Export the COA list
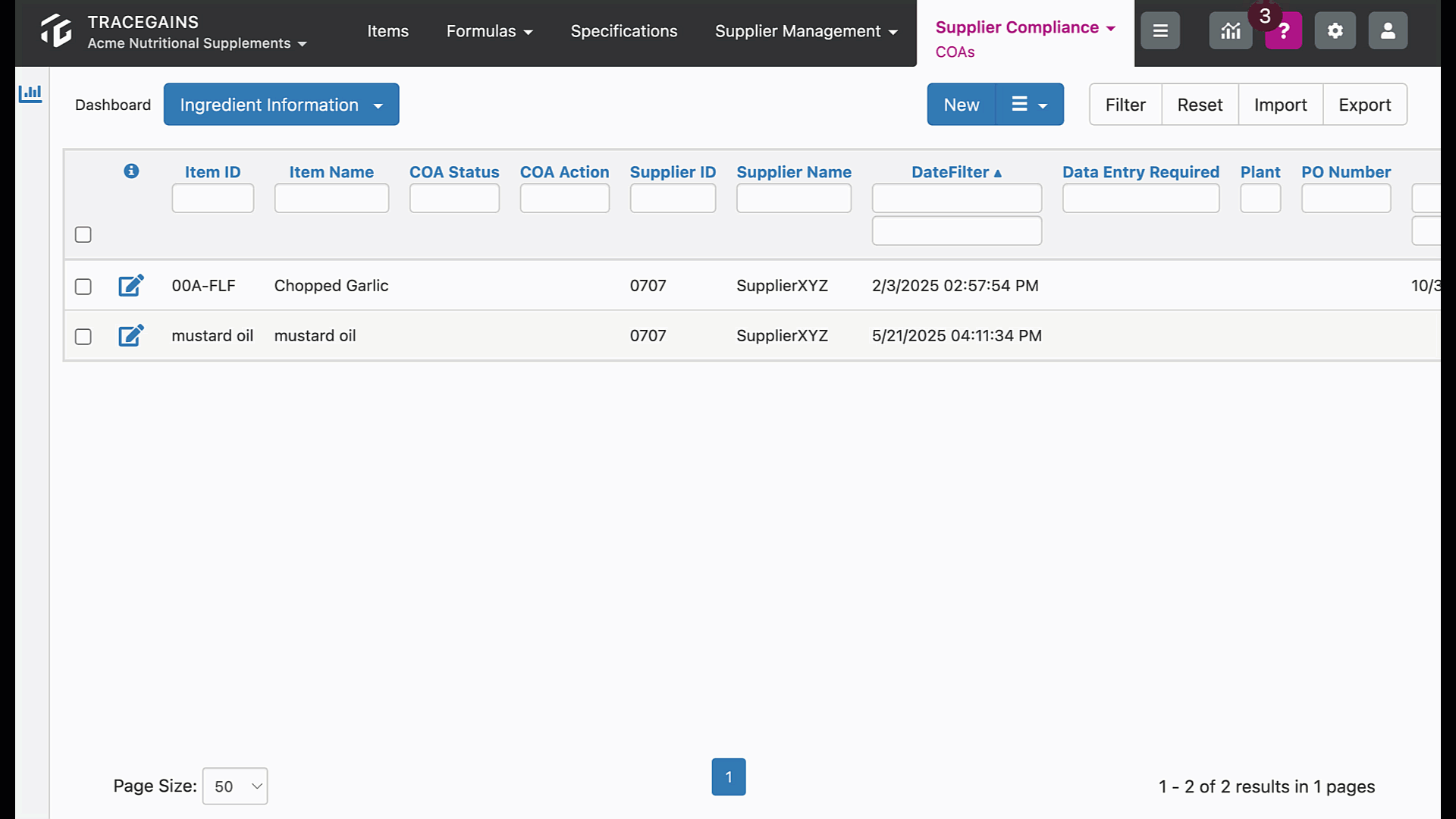Screen dimensions: 1456x819 [x=1364, y=104]
